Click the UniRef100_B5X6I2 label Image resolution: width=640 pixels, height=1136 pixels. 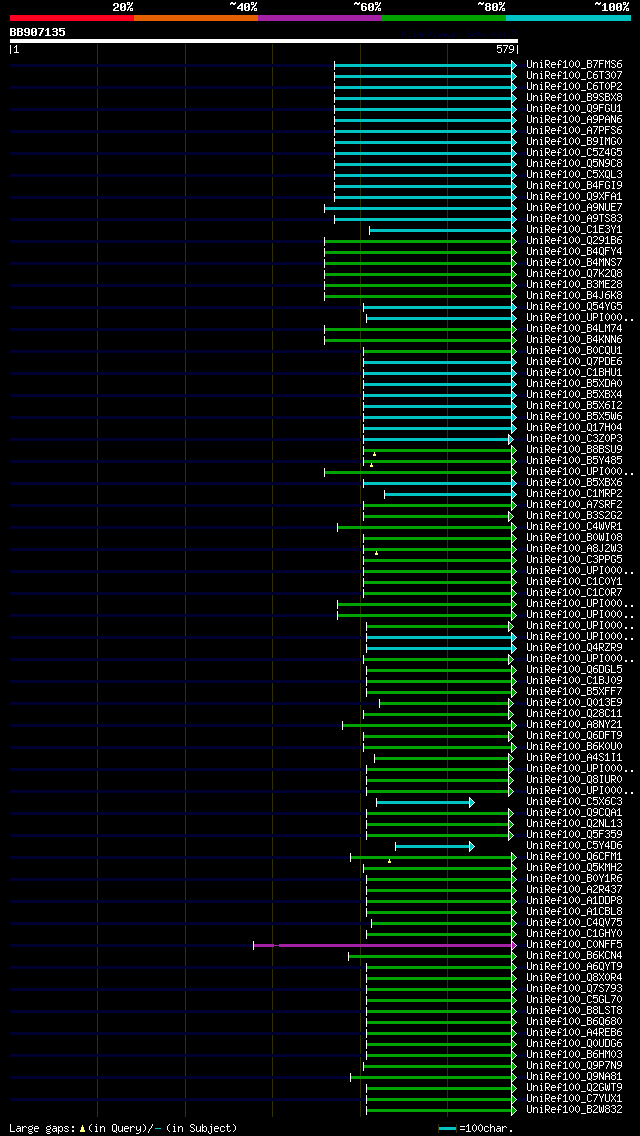point(574,405)
